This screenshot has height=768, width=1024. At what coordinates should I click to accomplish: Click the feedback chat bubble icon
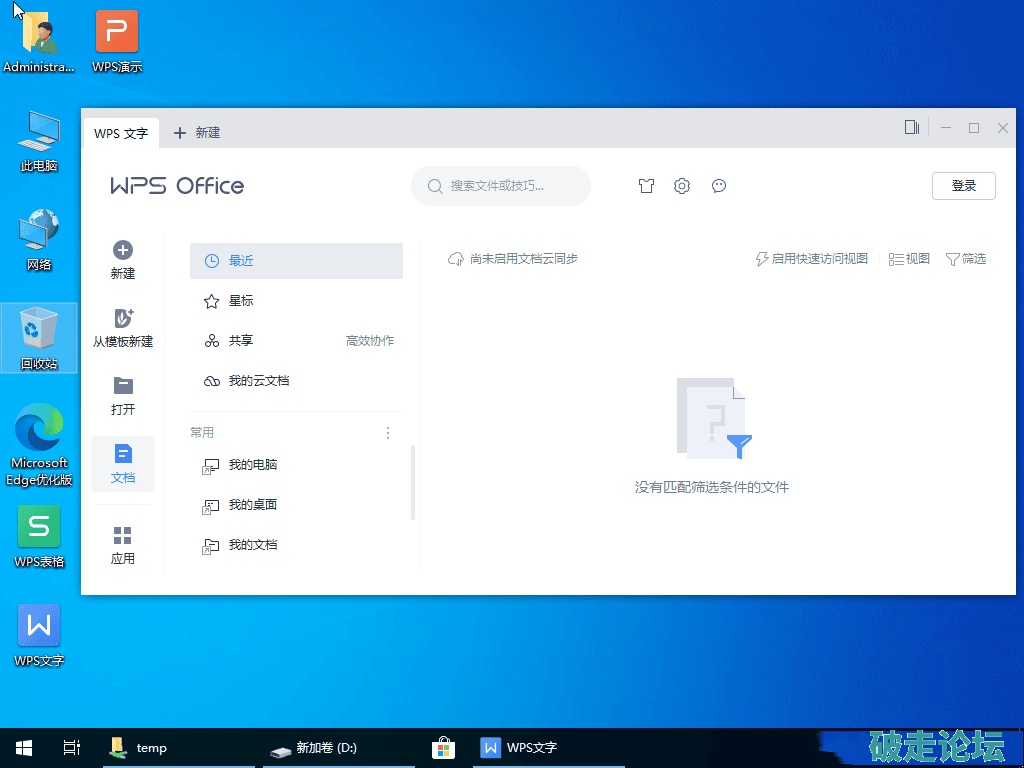[718, 186]
